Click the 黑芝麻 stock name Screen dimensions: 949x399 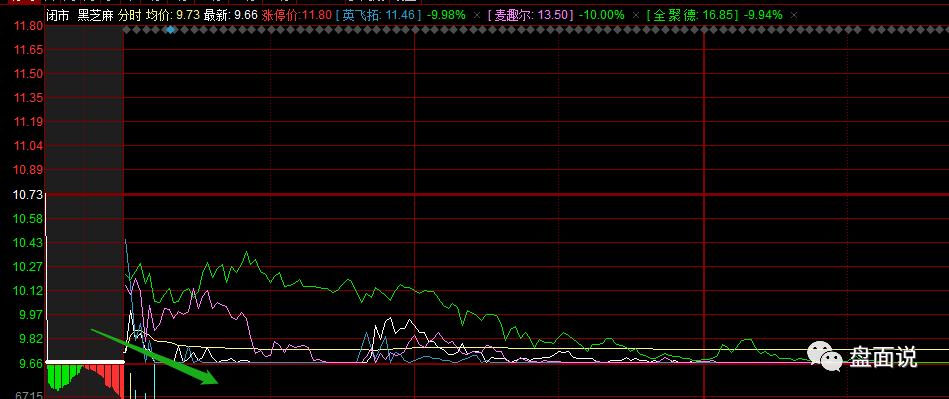click(x=94, y=15)
